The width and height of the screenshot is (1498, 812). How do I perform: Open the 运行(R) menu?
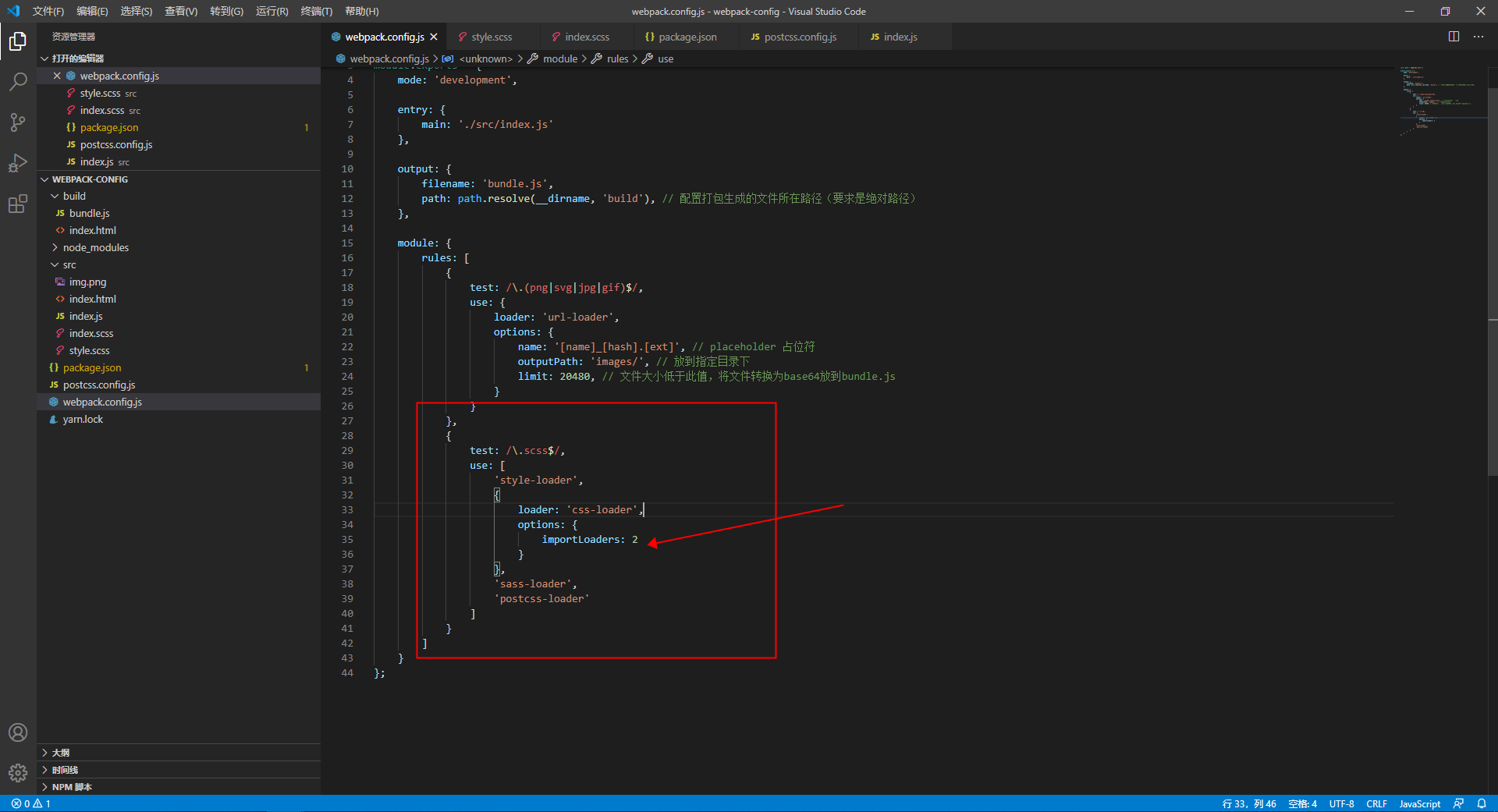pyautogui.click(x=272, y=11)
